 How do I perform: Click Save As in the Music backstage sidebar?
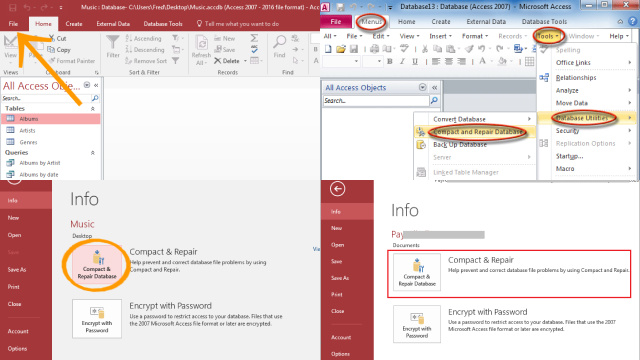tap(17, 269)
